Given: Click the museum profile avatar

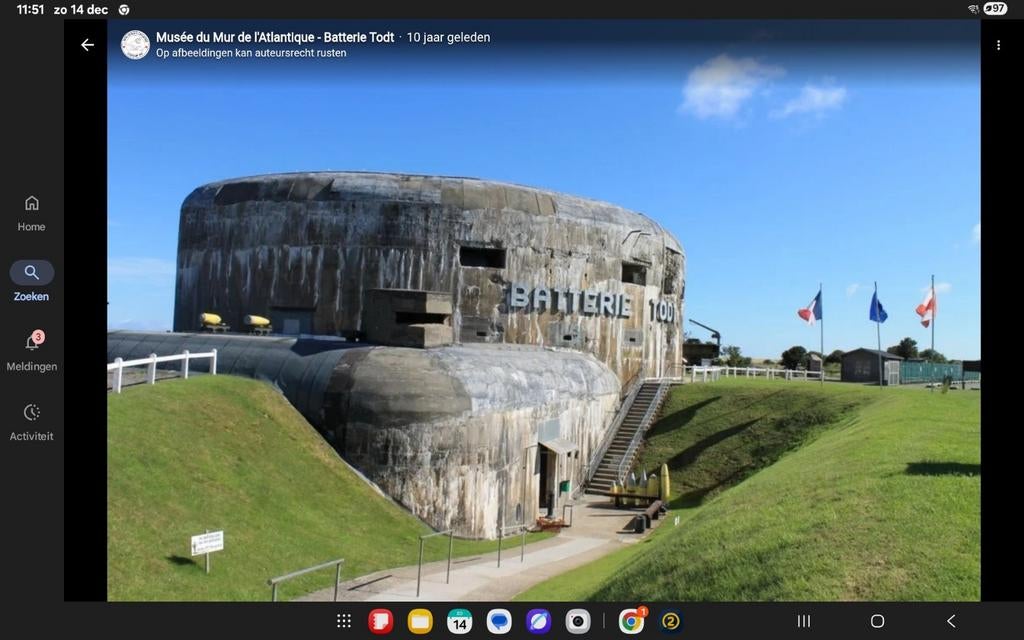Looking at the screenshot, I should tap(135, 45).
